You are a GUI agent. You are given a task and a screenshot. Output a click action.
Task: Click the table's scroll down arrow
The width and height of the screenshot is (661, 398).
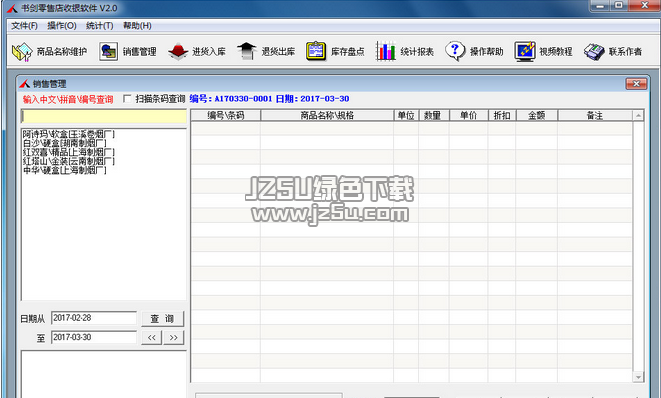[x=638, y=377]
